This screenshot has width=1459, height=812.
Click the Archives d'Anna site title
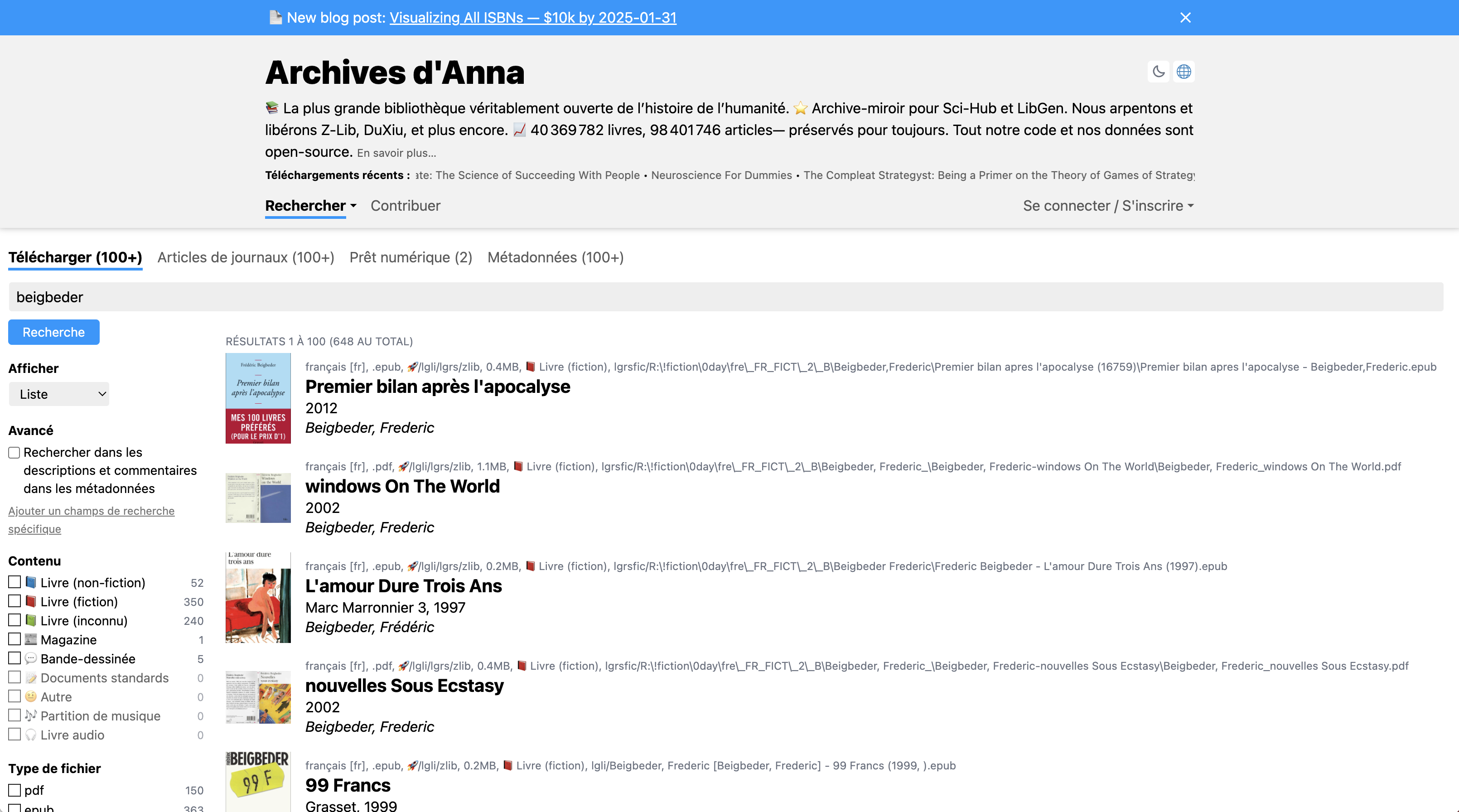pos(395,72)
